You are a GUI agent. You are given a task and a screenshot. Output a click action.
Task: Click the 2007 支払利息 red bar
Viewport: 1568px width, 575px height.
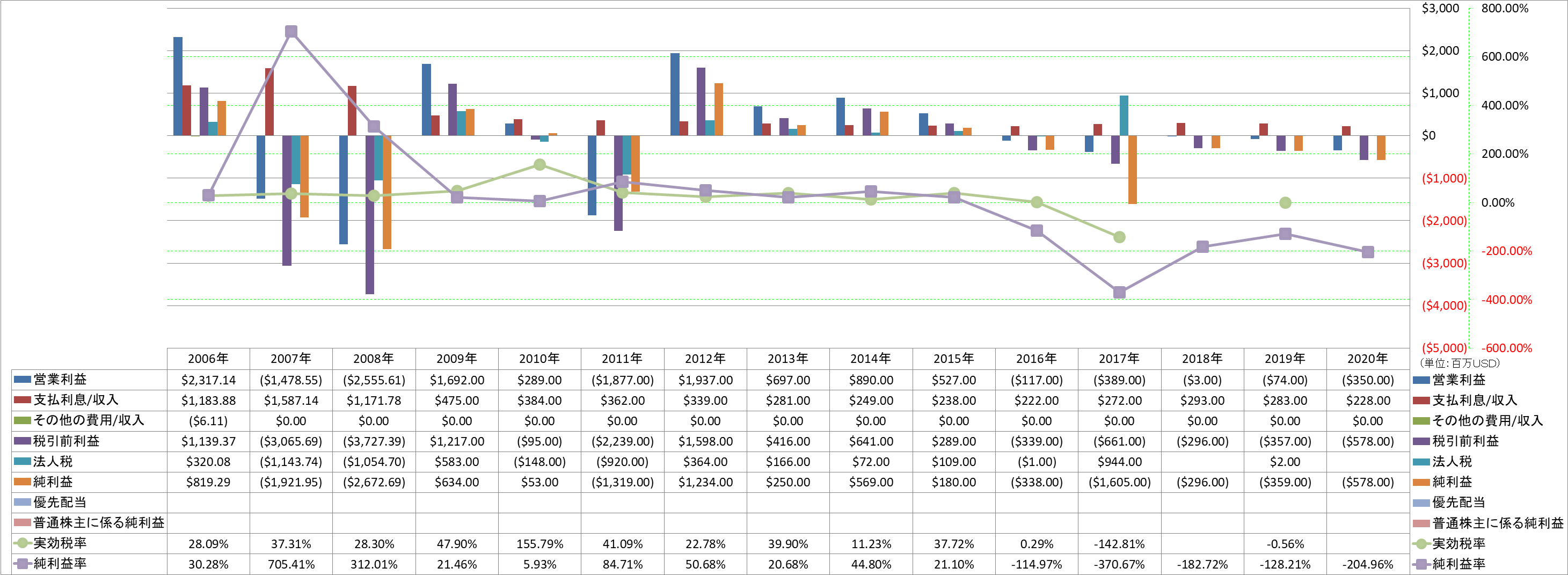269,101
